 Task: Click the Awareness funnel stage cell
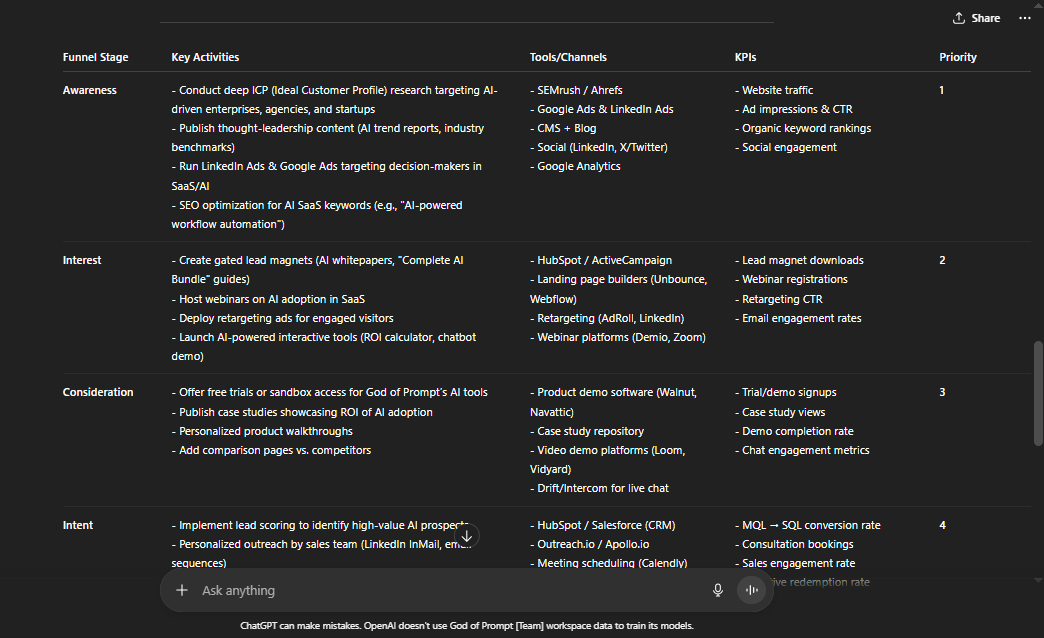click(89, 90)
